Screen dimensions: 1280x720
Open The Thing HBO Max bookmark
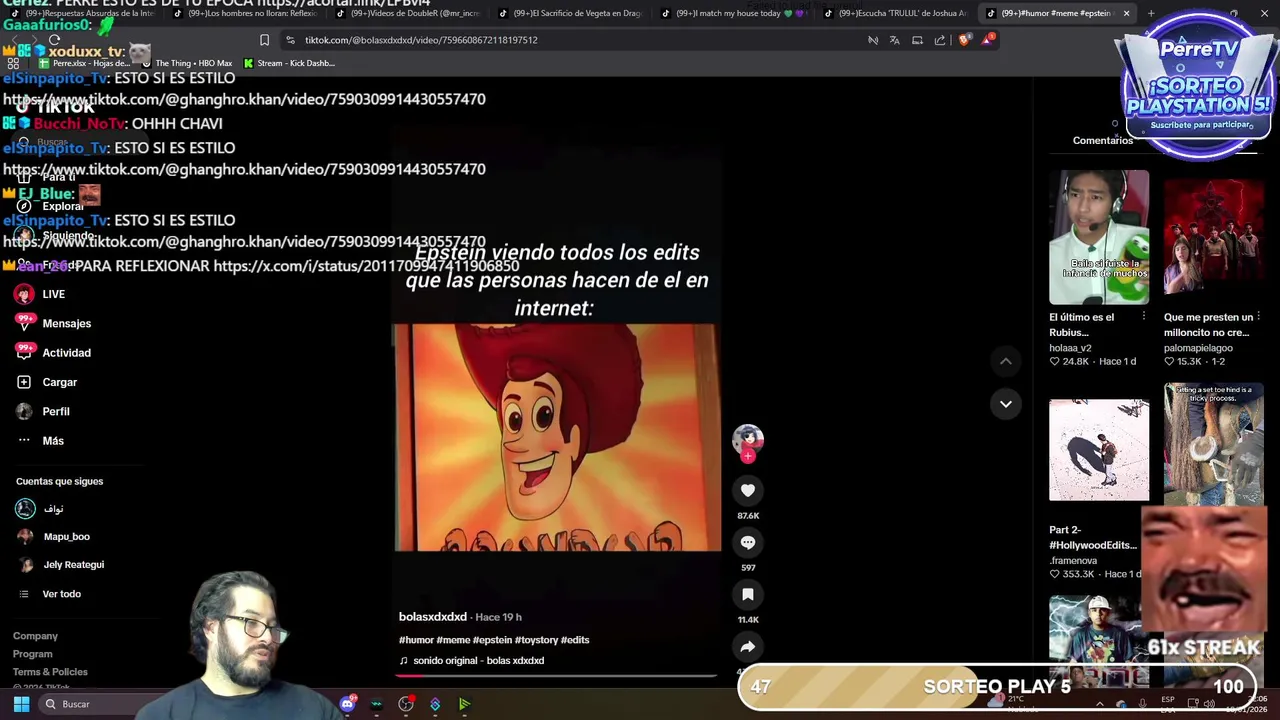click(x=186, y=63)
